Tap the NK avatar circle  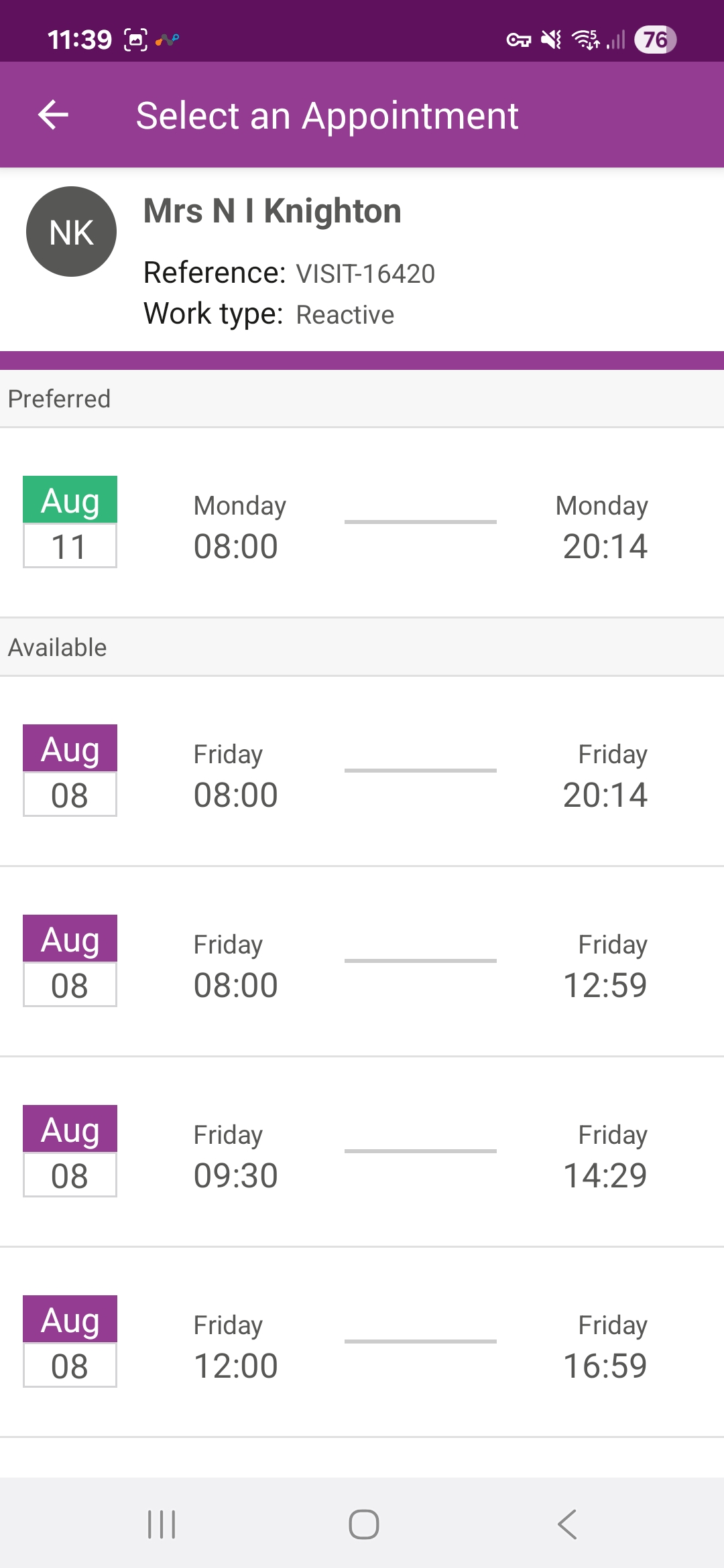coord(71,232)
